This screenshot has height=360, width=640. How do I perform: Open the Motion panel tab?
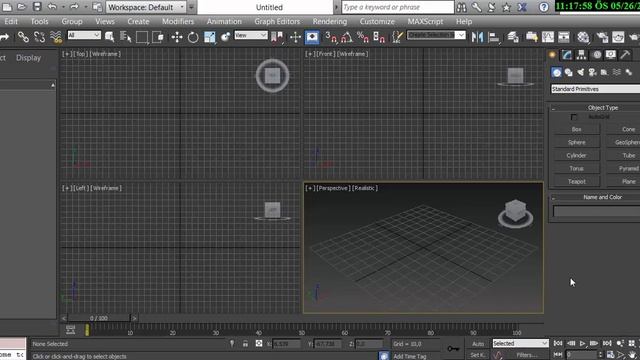[597, 55]
